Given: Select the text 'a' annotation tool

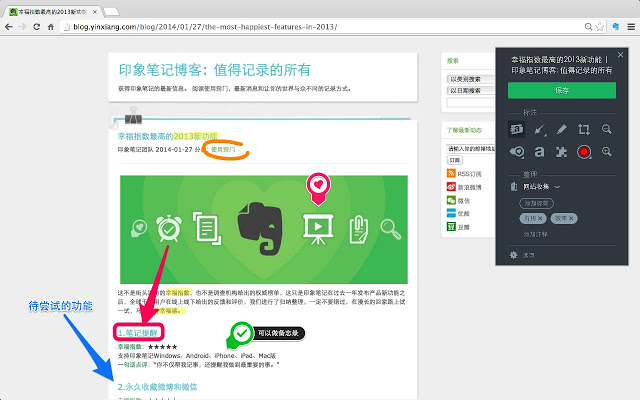Looking at the screenshot, I should tap(540, 152).
